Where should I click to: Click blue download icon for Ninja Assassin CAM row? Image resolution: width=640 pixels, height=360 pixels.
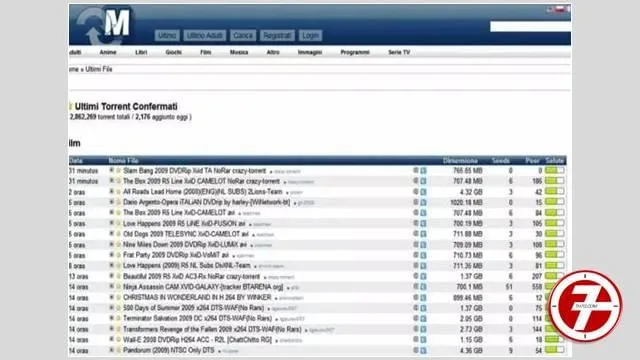pos(423,287)
